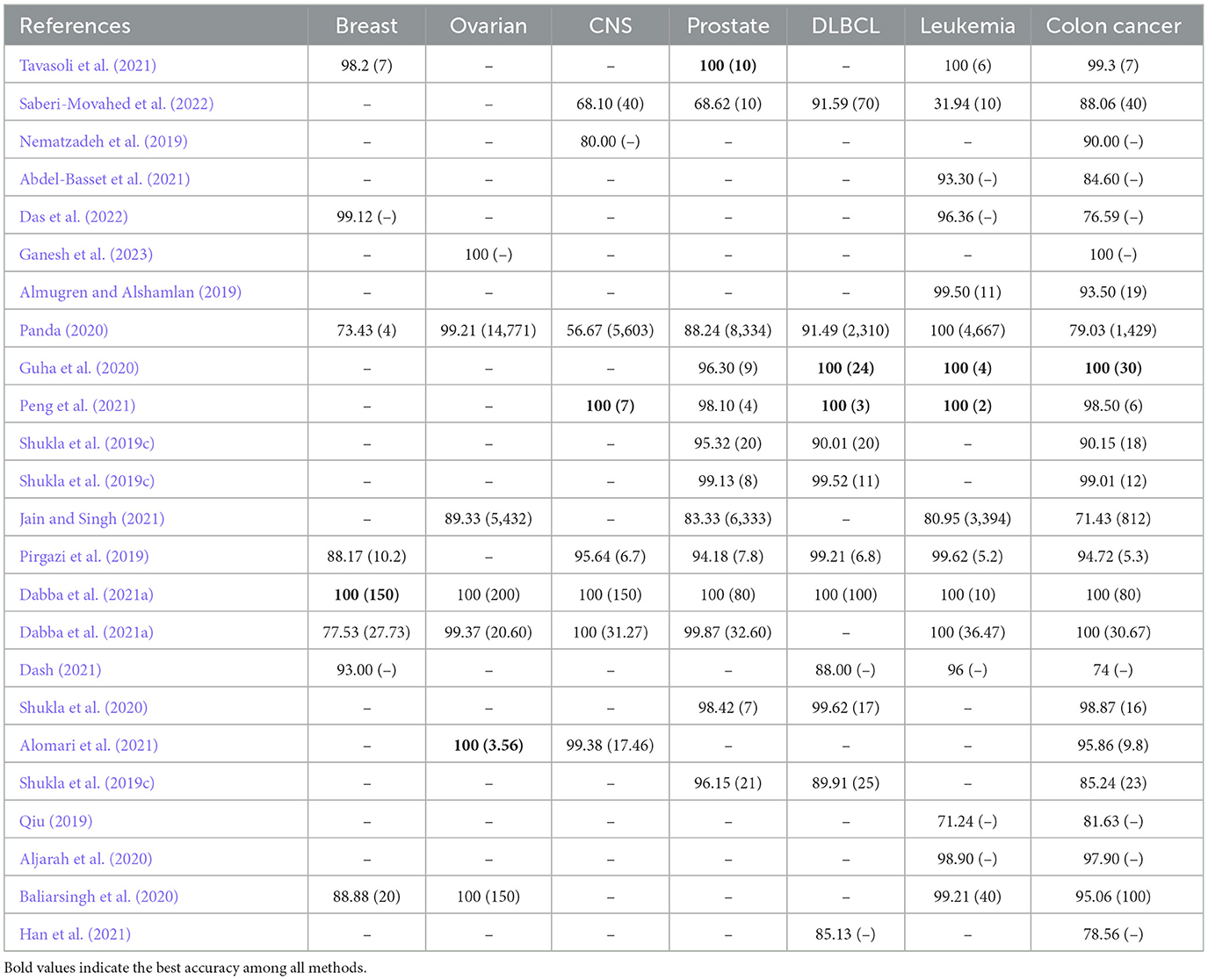Click the Guha et al. (2020) citation
Viewport: 1208px width, 980px height.
click(x=79, y=368)
